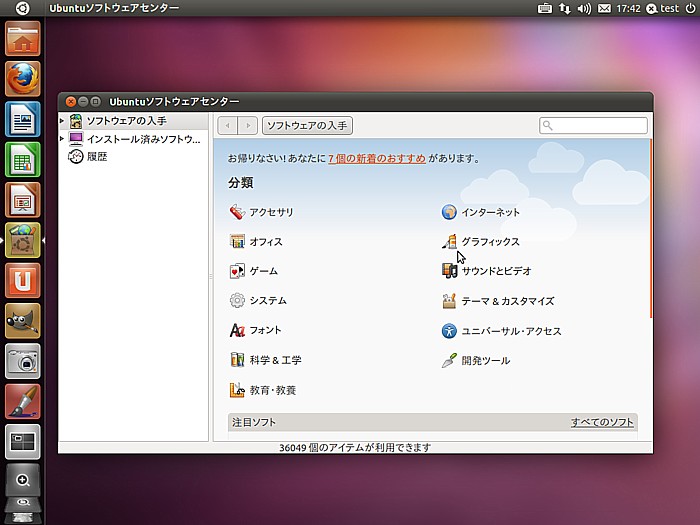Viewport: 700px width, 525px height.
Task: Launch Ubuntu One from the launcher
Action: tap(23, 280)
